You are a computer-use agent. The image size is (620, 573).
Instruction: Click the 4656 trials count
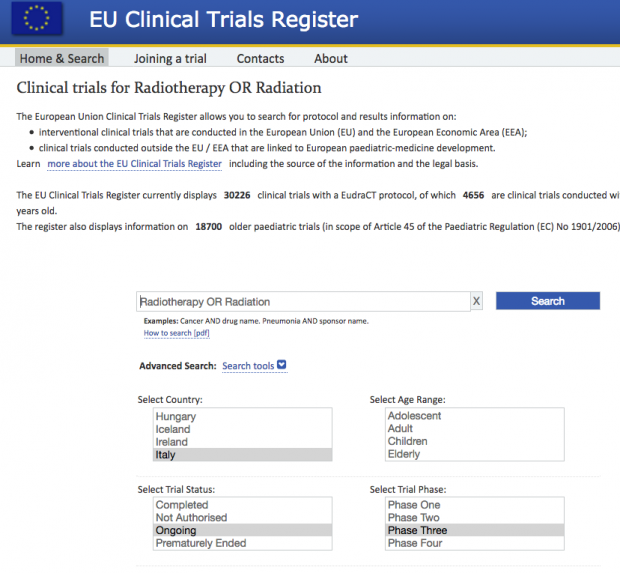click(473, 195)
